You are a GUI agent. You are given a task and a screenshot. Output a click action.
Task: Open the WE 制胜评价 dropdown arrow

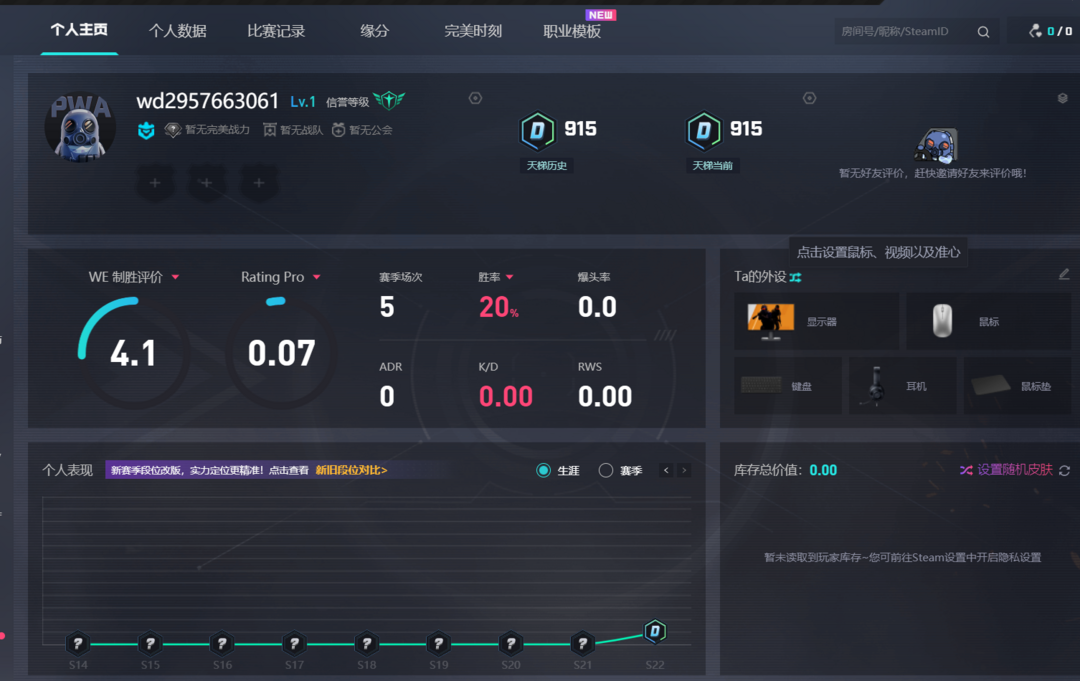point(176,277)
